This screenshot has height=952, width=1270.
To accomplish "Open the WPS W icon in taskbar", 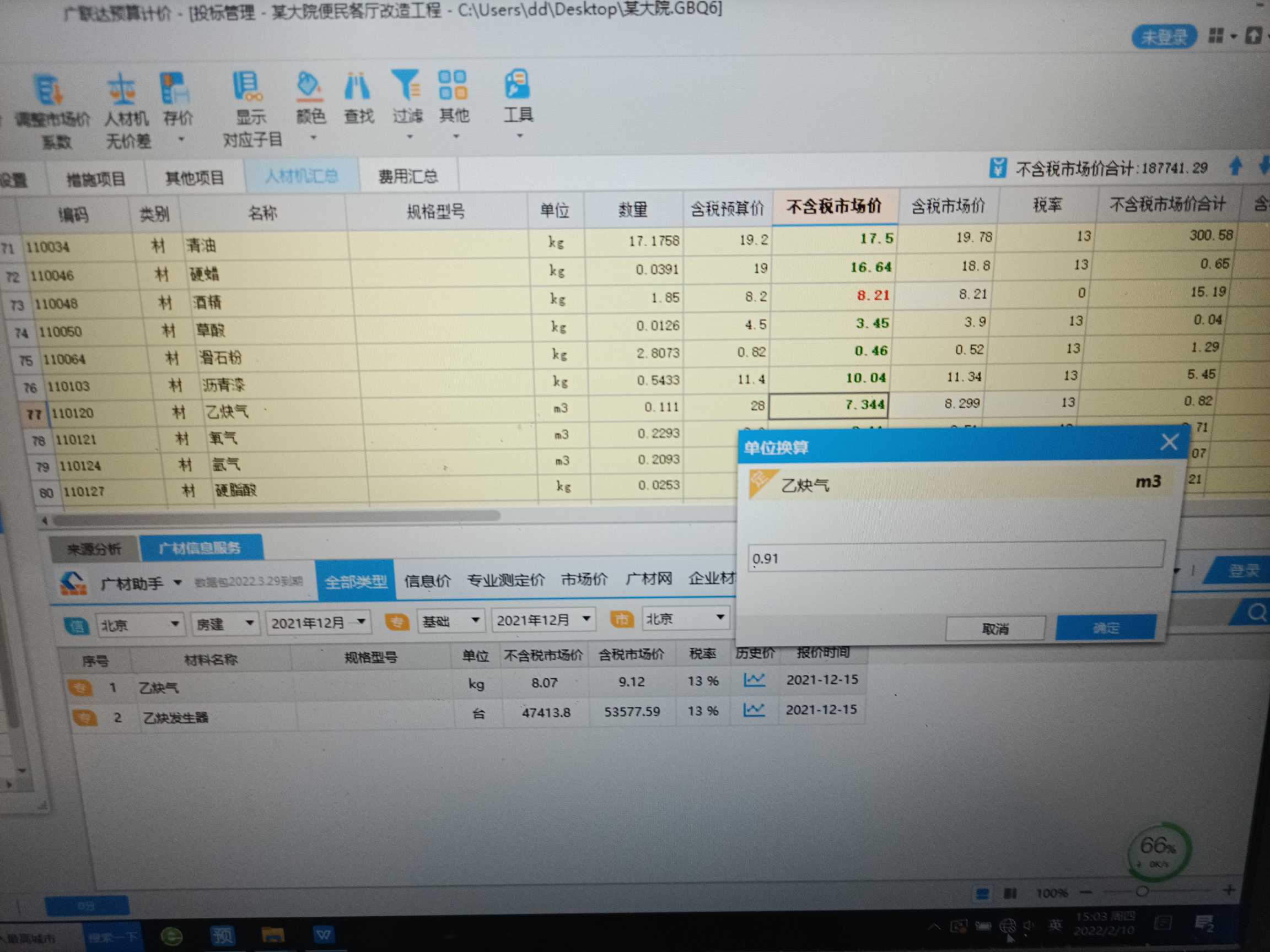I will (x=322, y=935).
